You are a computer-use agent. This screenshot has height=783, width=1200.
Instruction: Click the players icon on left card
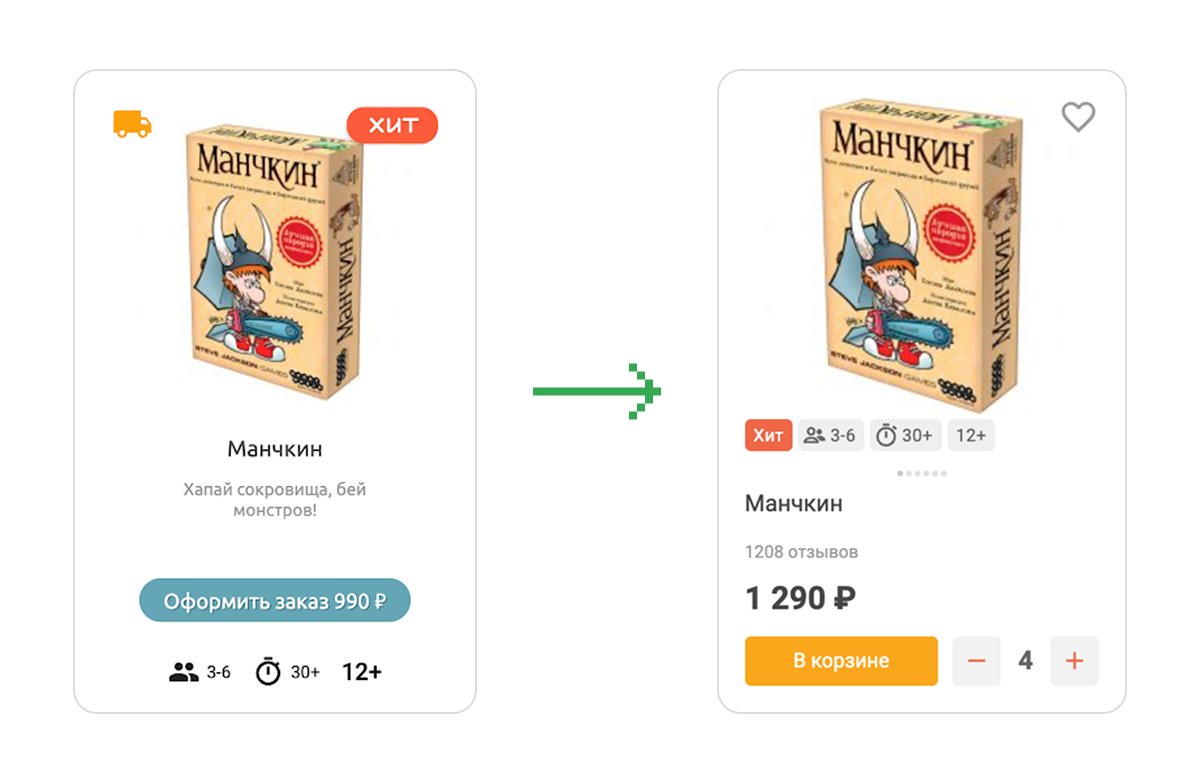point(184,672)
